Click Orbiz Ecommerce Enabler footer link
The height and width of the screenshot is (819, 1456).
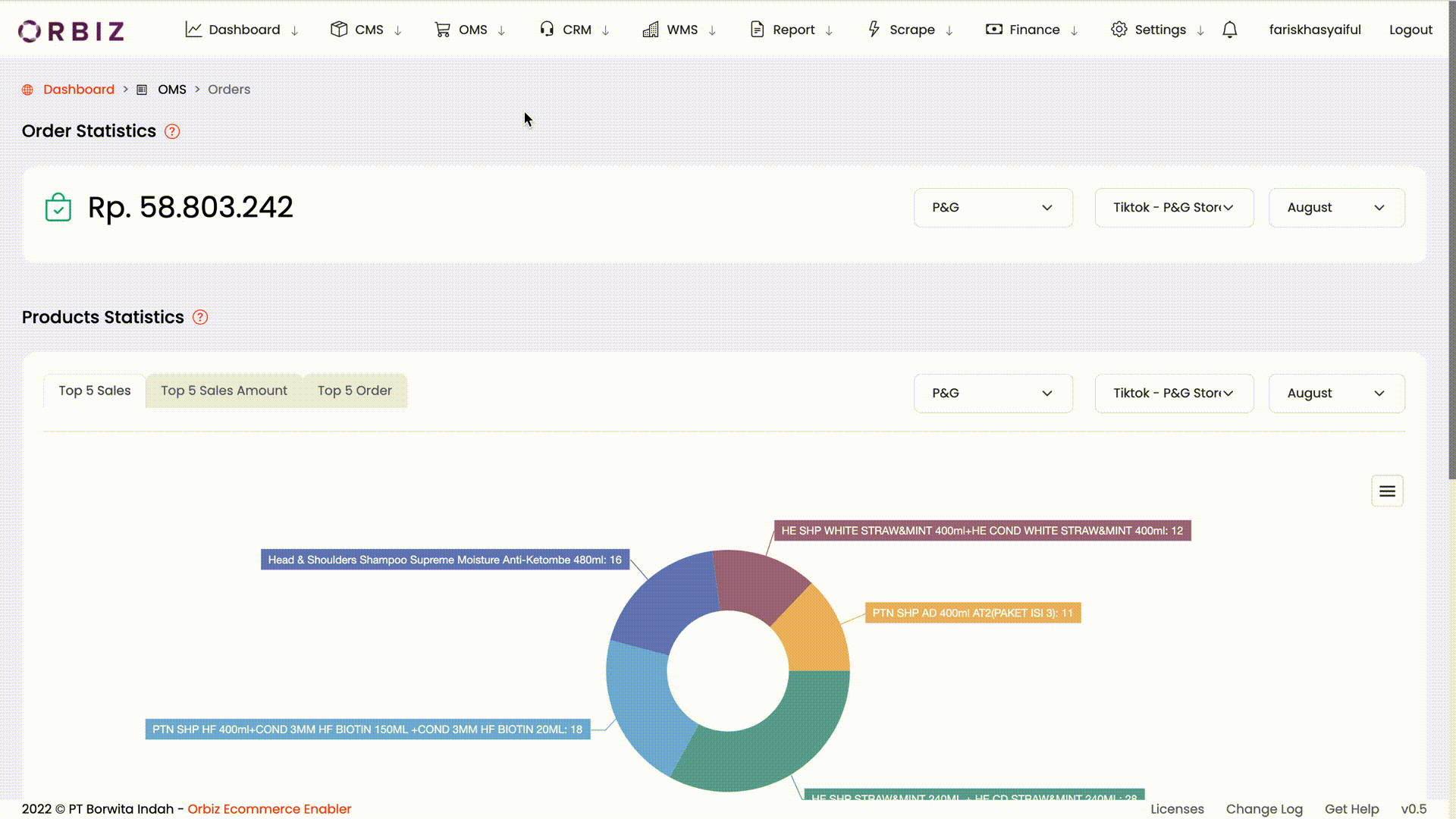(x=269, y=809)
